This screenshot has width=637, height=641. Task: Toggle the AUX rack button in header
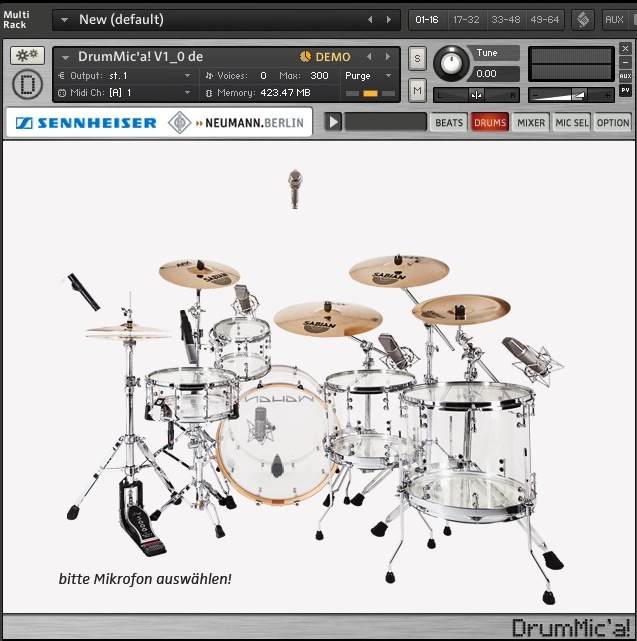pyautogui.click(x=614, y=20)
